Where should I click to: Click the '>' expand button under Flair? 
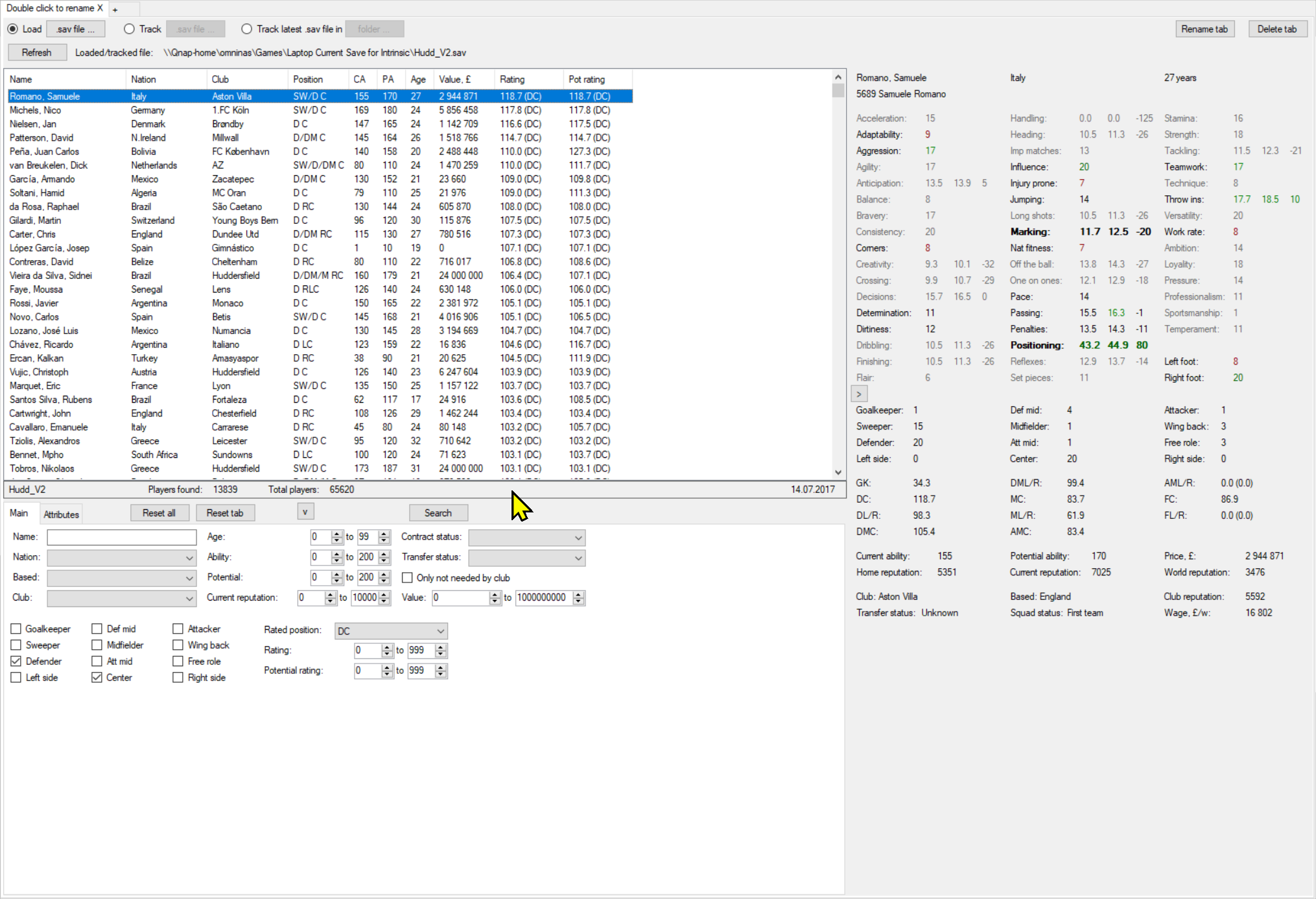coord(859,394)
